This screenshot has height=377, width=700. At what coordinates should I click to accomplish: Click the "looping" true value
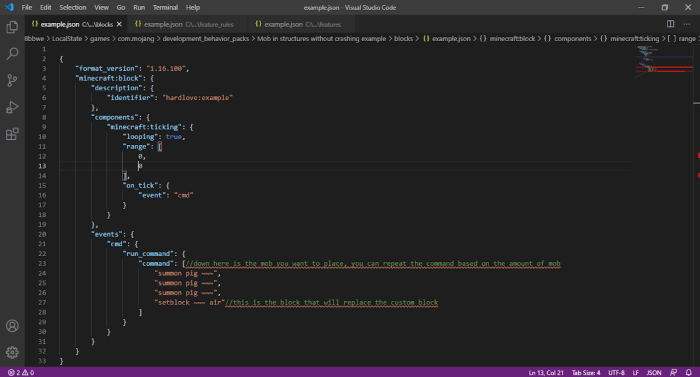point(174,137)
